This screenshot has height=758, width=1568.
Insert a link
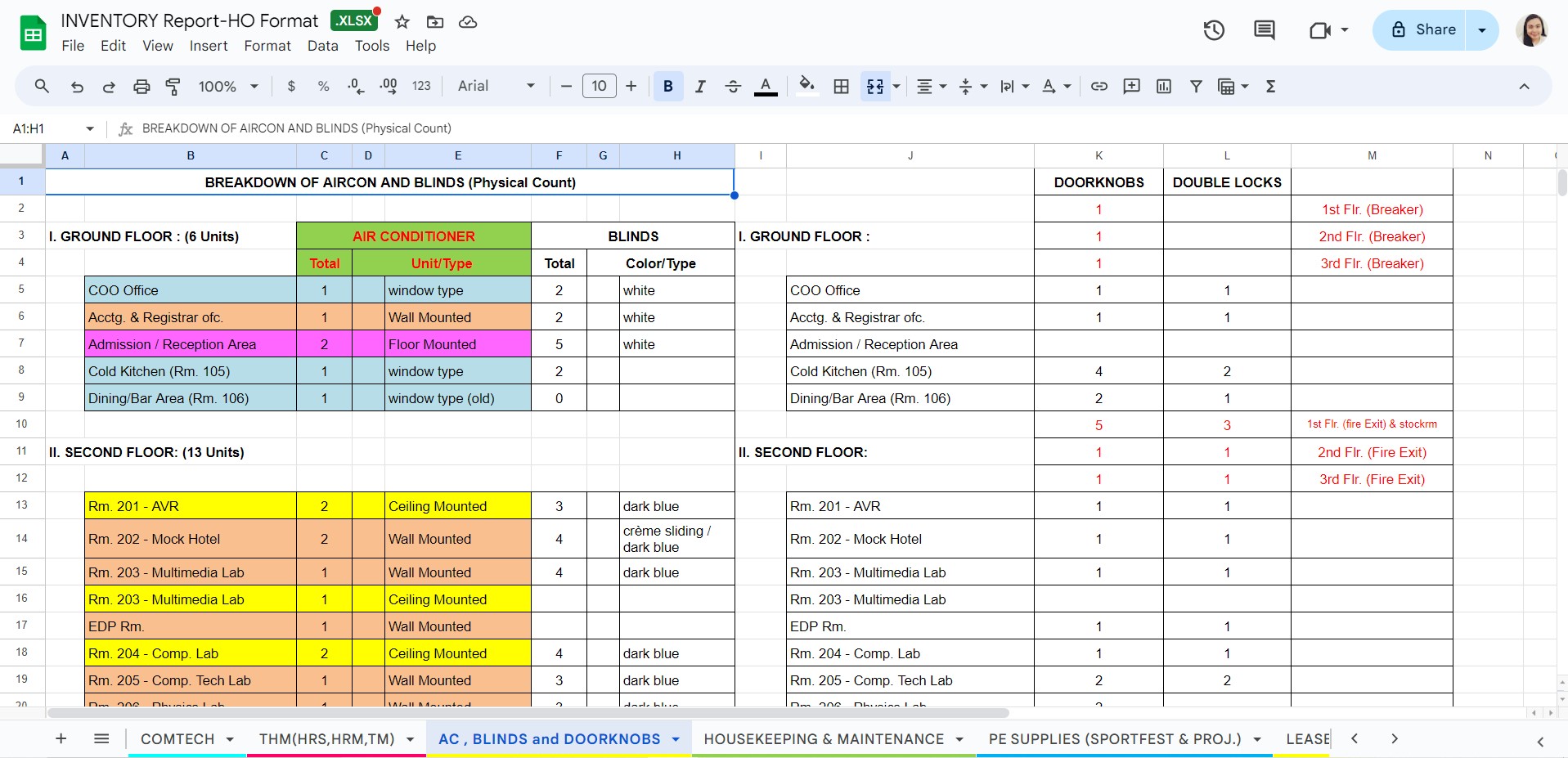[1099, 86]
